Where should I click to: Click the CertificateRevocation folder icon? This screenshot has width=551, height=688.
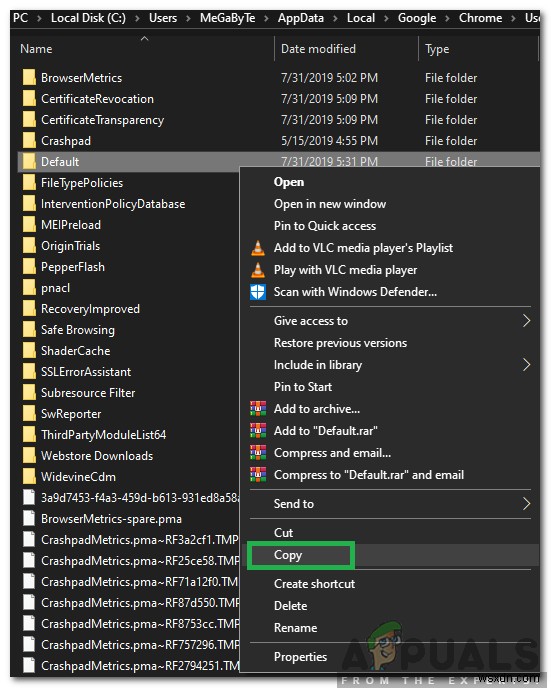coord(29,98)
